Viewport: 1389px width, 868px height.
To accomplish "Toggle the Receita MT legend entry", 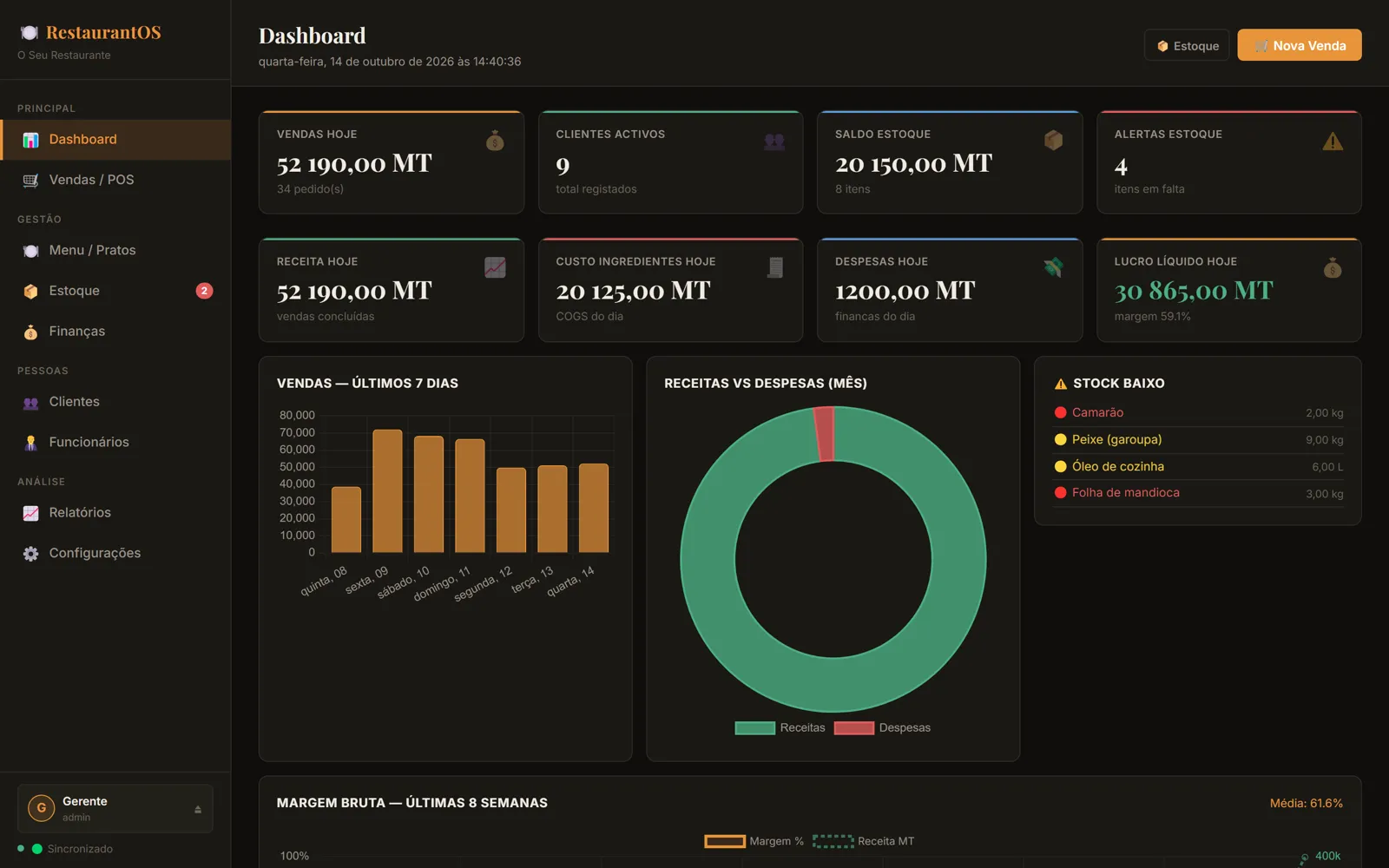I will pos(863,841).
